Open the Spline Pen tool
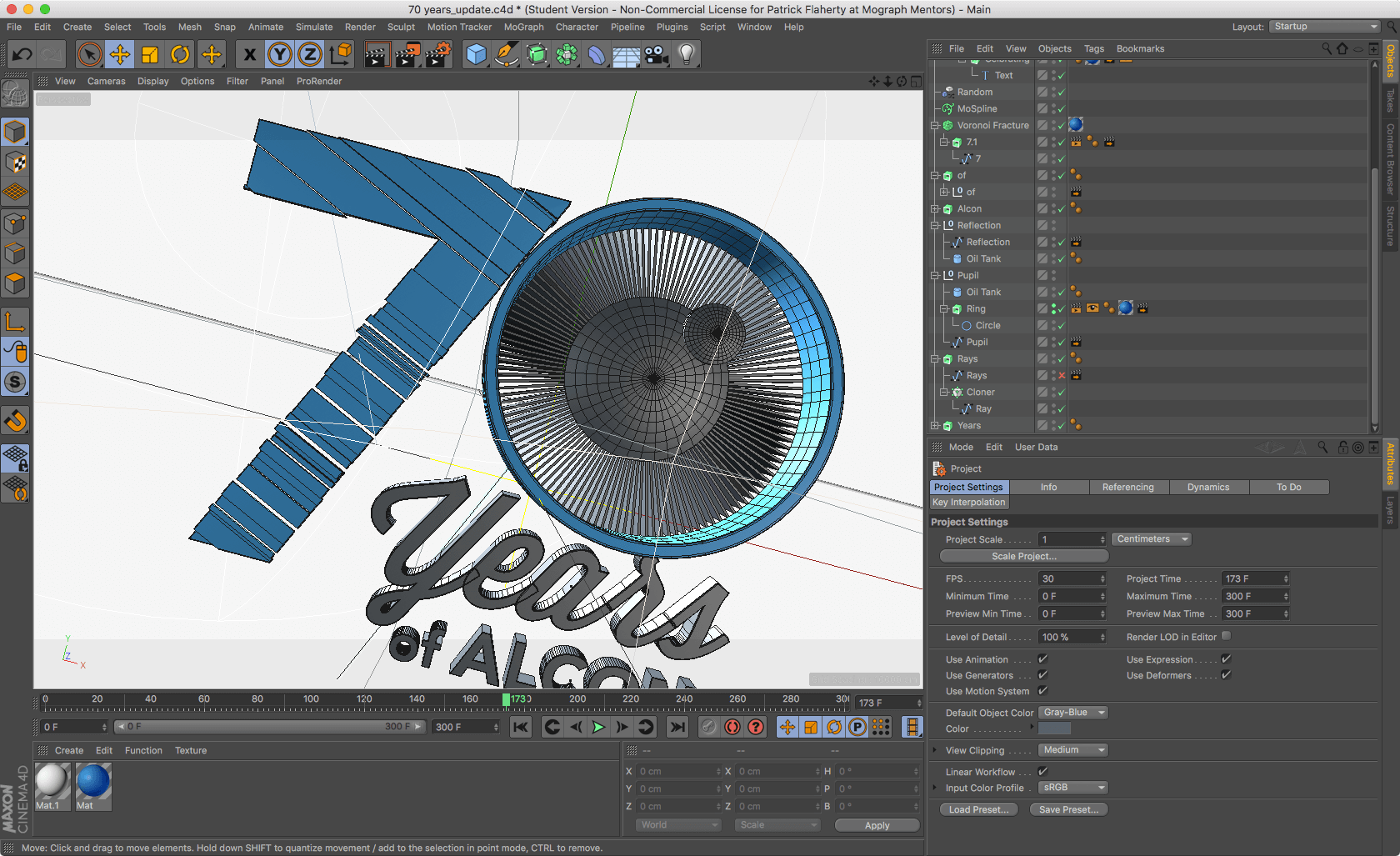 coord(506,55)
